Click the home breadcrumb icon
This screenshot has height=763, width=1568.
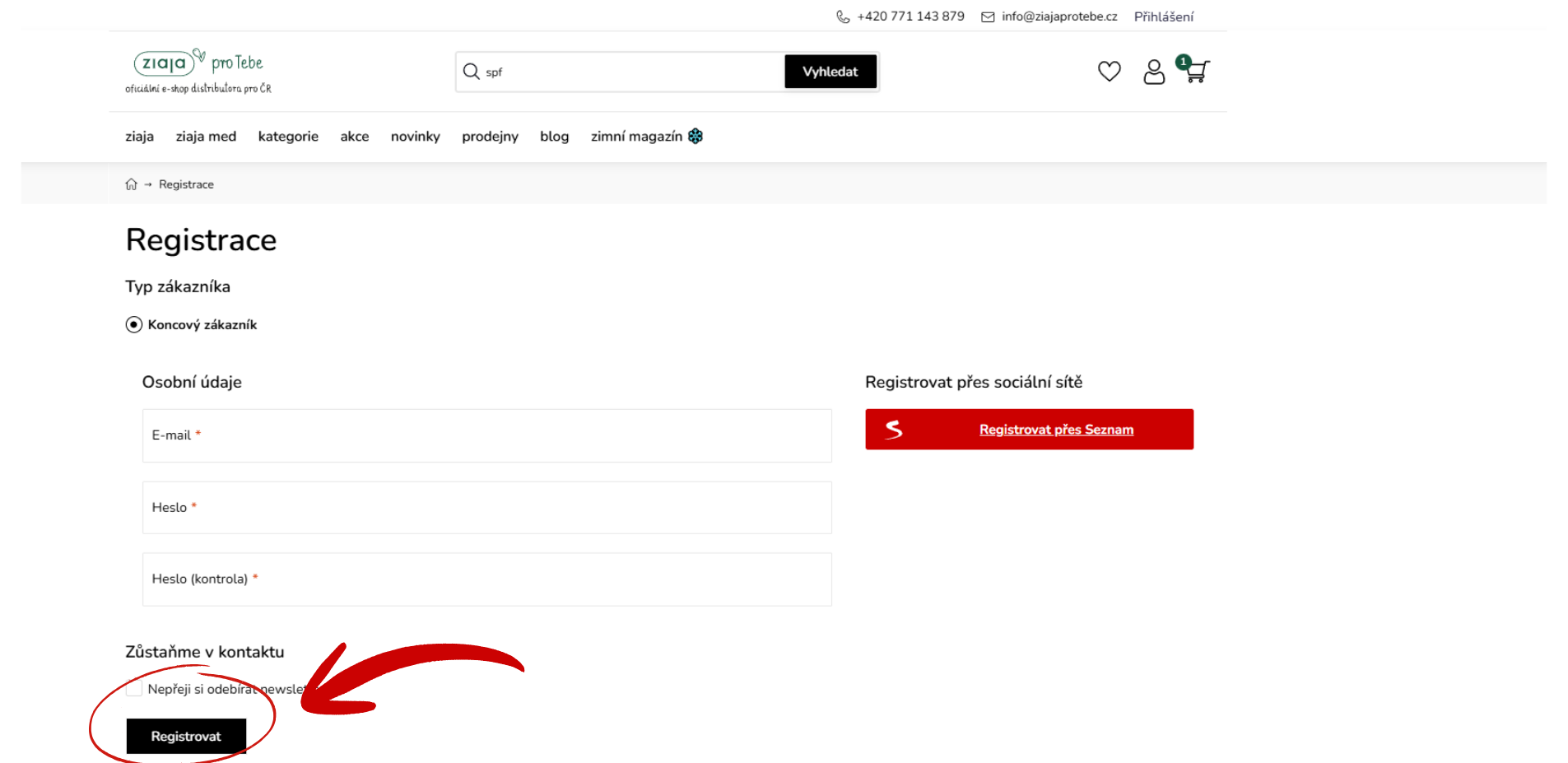[131, 184]
